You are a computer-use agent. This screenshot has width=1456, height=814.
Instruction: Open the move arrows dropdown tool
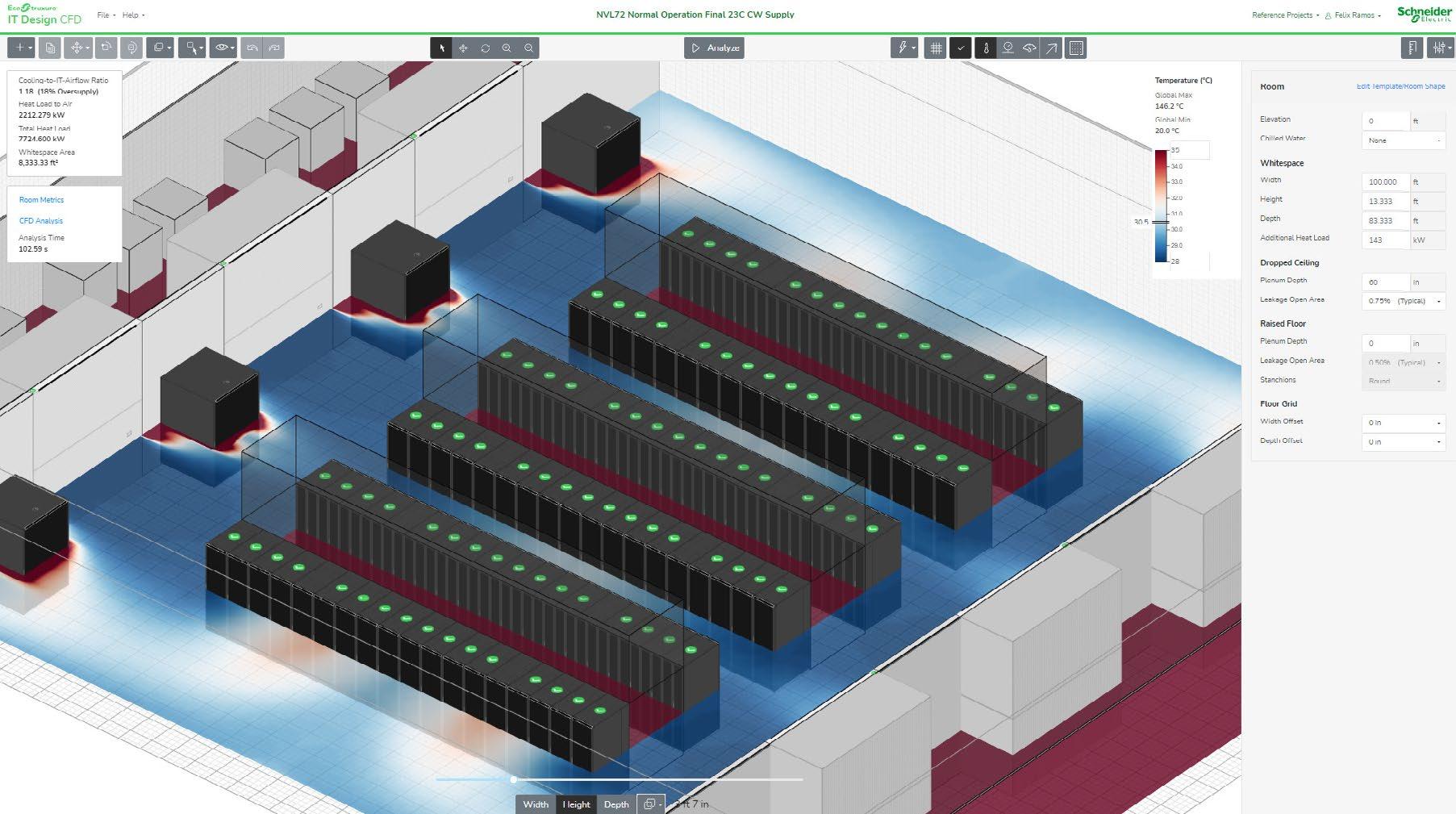(x=78, y=48)
